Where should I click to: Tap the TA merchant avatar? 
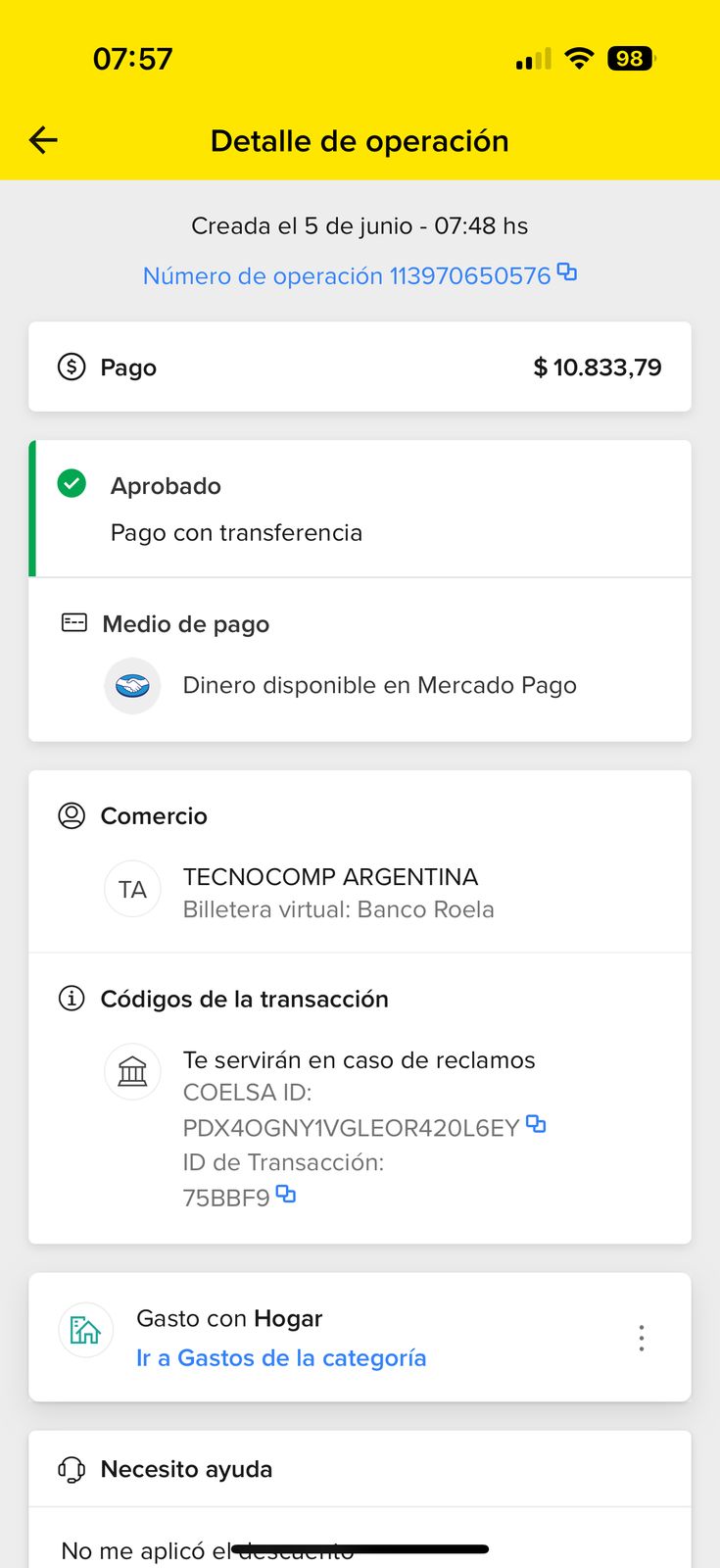click(x=132, y=890)
